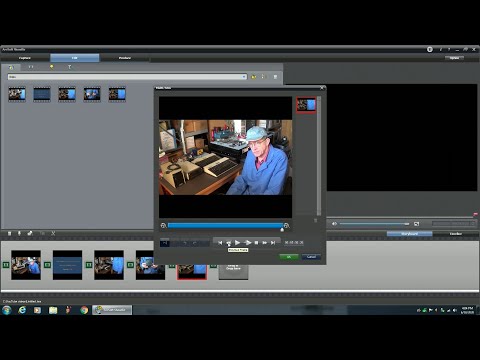
Task: Play selected range in trim dialog
Action: tap(247, 243)
